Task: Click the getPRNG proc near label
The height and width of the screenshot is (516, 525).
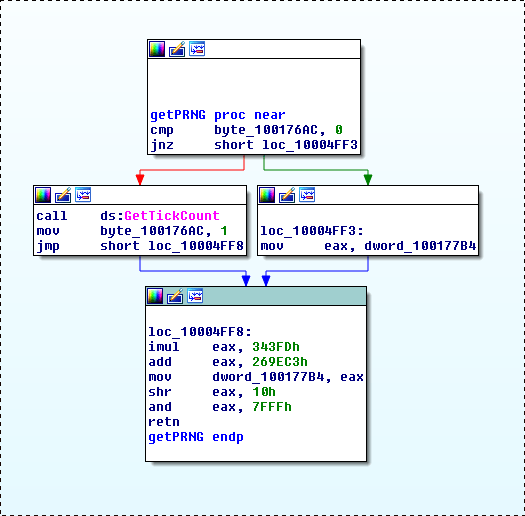Action: pyautogui.click(x=218, y=115)
